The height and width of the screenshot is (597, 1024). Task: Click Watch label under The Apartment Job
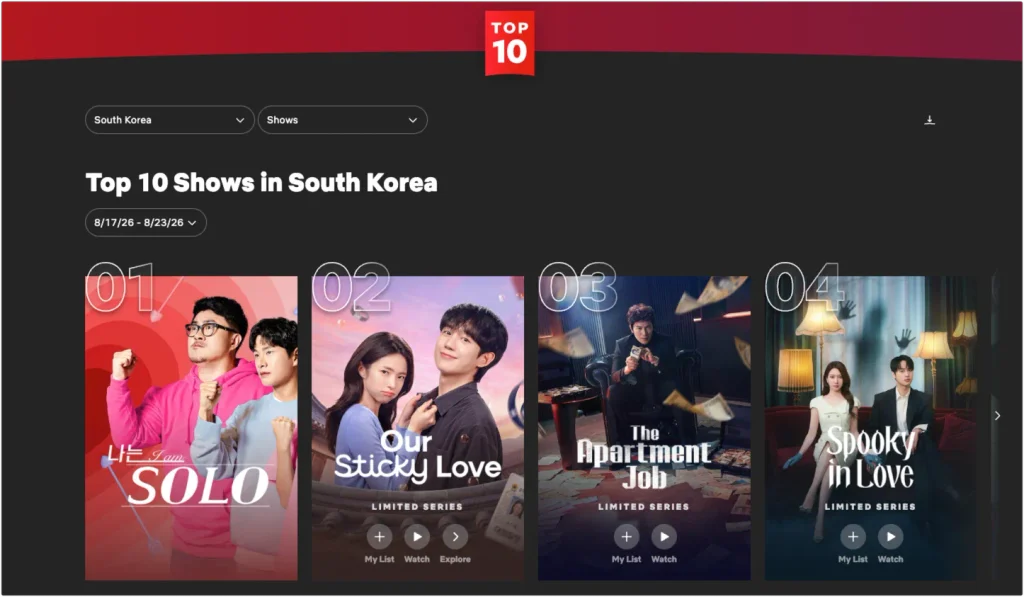[x=664, y=559]
